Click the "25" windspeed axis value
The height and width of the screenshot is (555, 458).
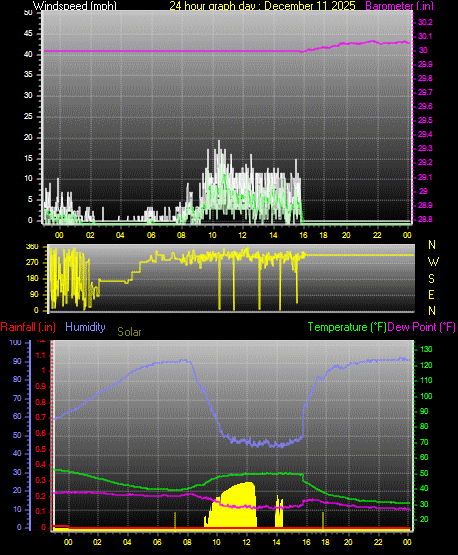28,116
